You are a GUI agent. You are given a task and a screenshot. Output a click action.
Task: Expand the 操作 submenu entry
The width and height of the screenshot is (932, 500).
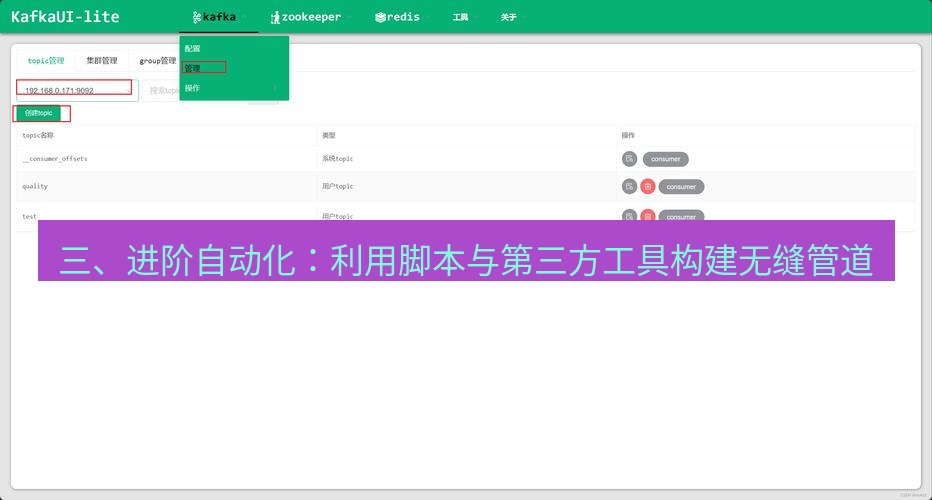234,88
